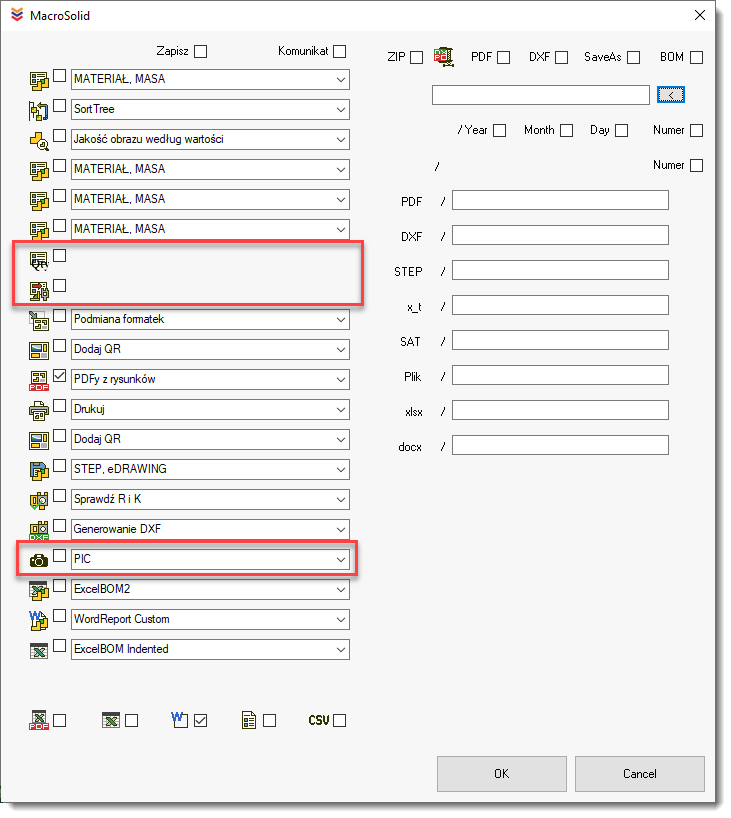The width and height of the screenshot is (731, 818).
Task: Toggle the Komunikat checkbox
Action: click(340, 51)
